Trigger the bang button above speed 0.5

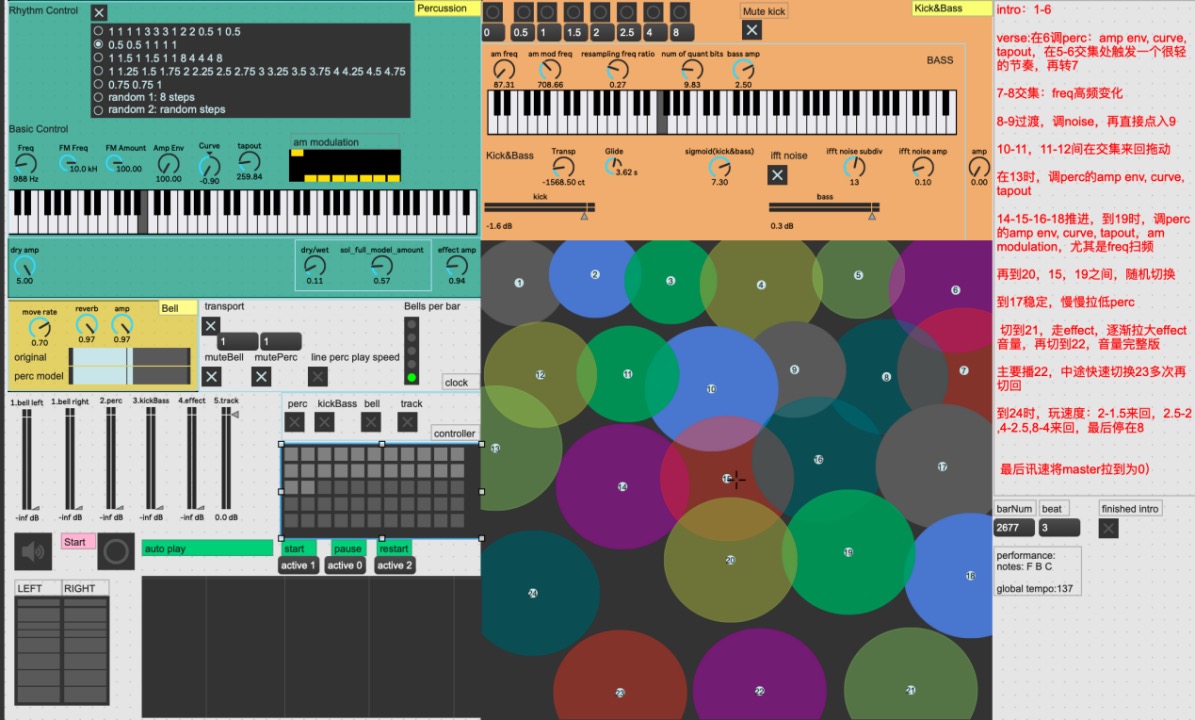(524, 12)
